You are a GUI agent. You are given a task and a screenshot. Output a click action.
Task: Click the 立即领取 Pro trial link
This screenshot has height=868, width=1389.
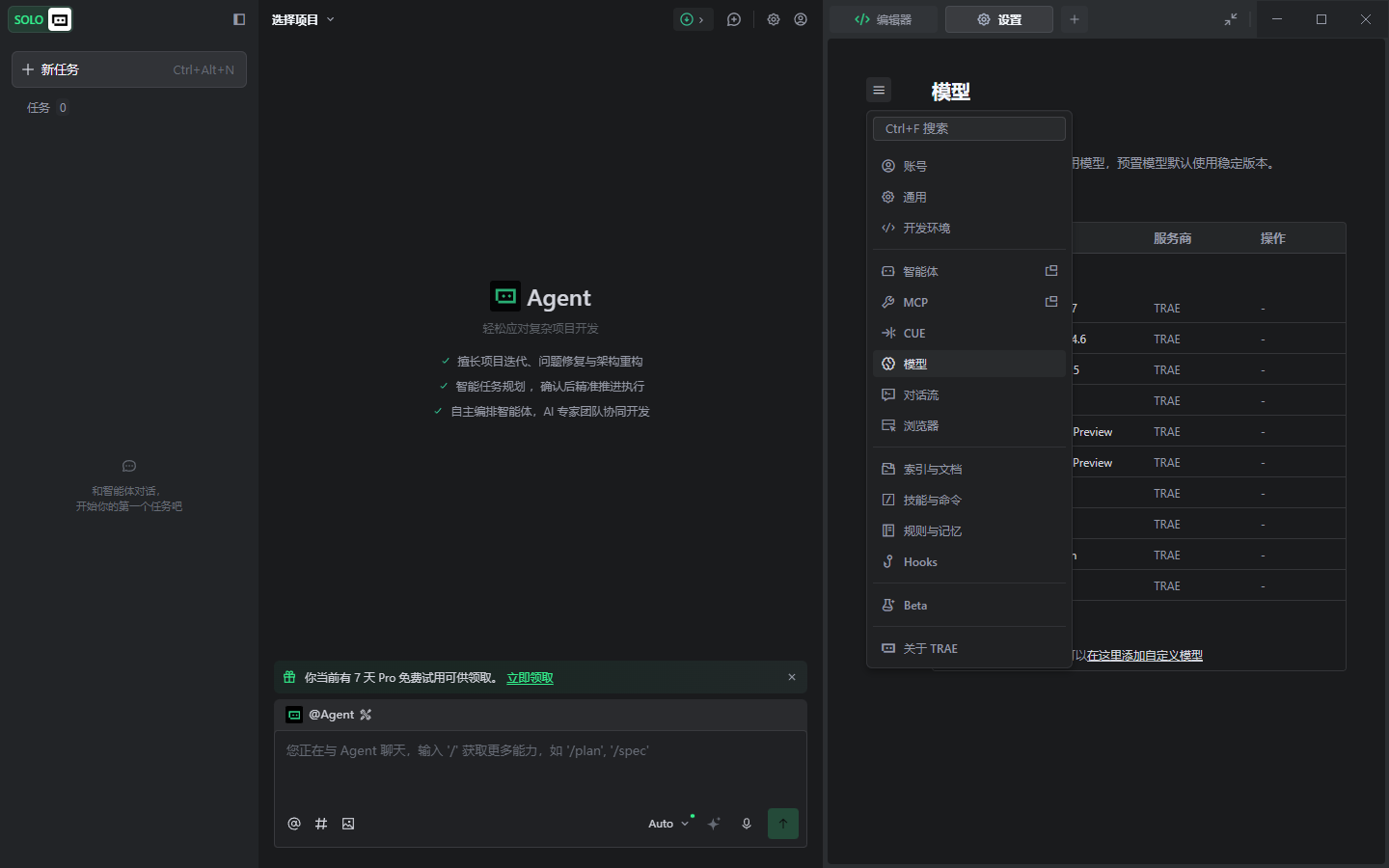click(530, 678)
